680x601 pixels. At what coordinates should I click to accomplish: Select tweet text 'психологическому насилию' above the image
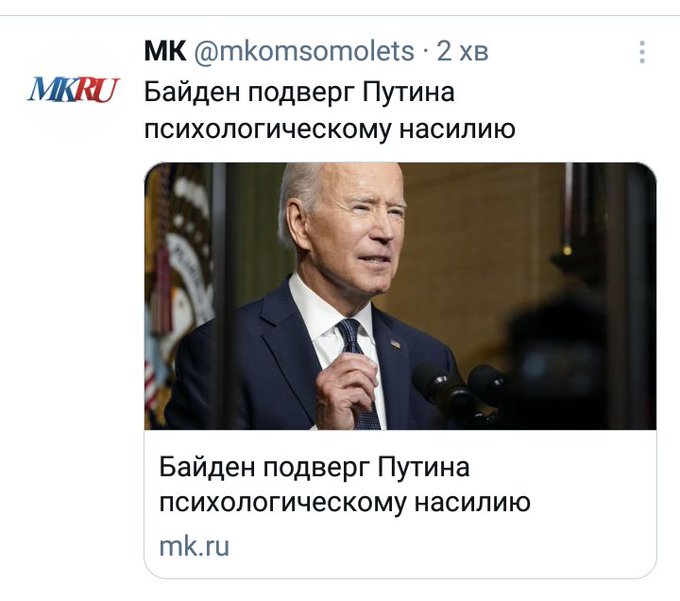coord(330,129)
